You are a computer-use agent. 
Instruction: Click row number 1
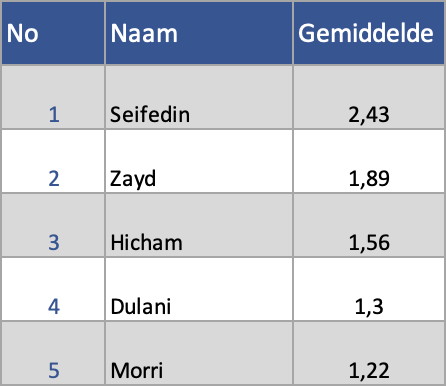[54, 115]
